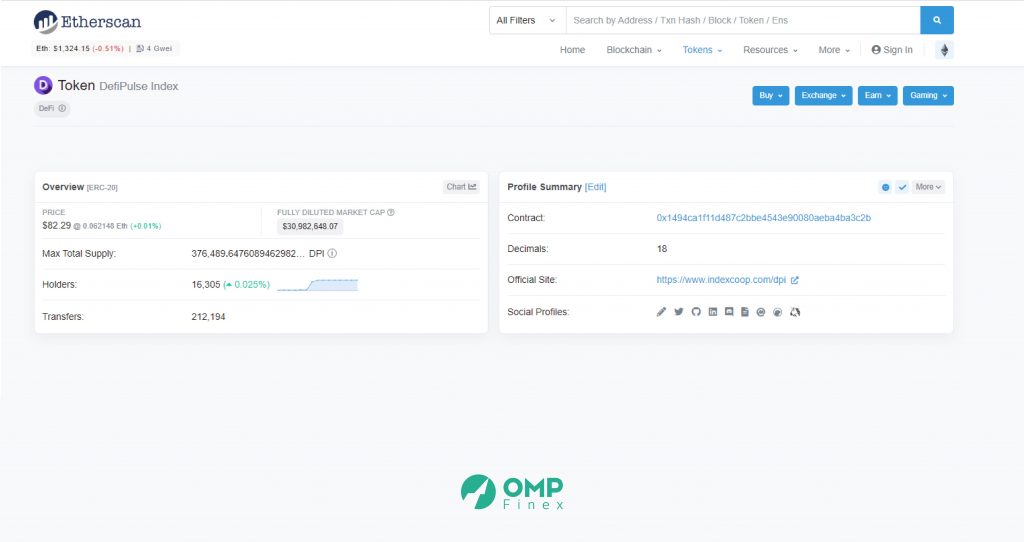The width and height of the screenshot is (1024, 542).
Task: Go to the Home menu item
Action: pyautogui.click(x=572, y=50)
